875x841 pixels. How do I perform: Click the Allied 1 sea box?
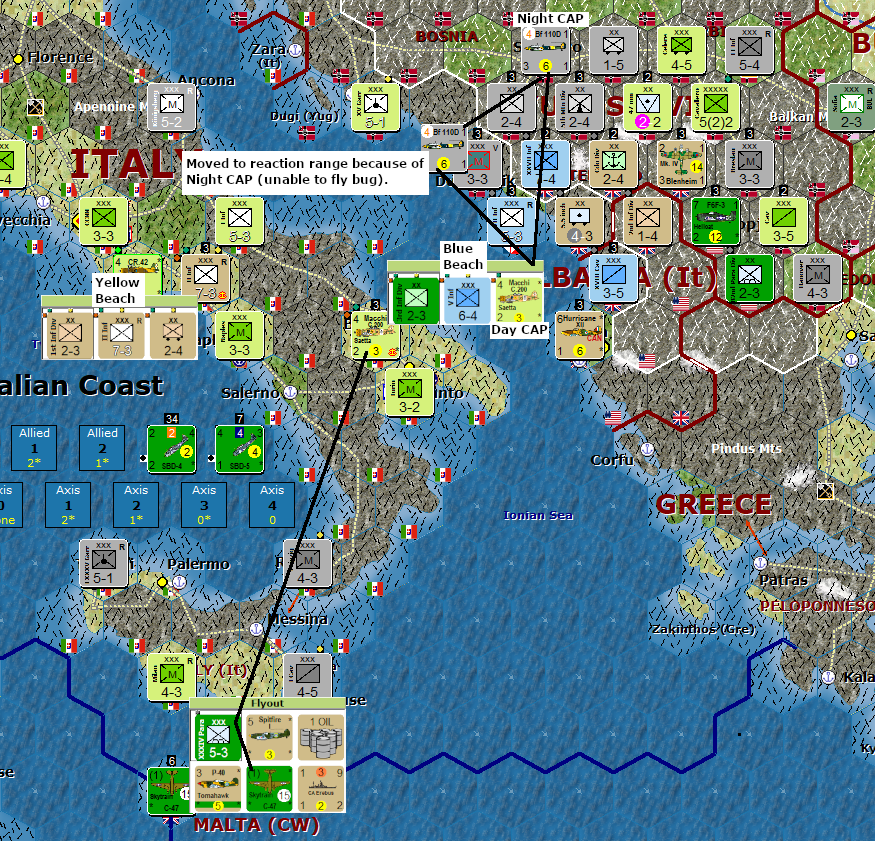tap(34, 448)
